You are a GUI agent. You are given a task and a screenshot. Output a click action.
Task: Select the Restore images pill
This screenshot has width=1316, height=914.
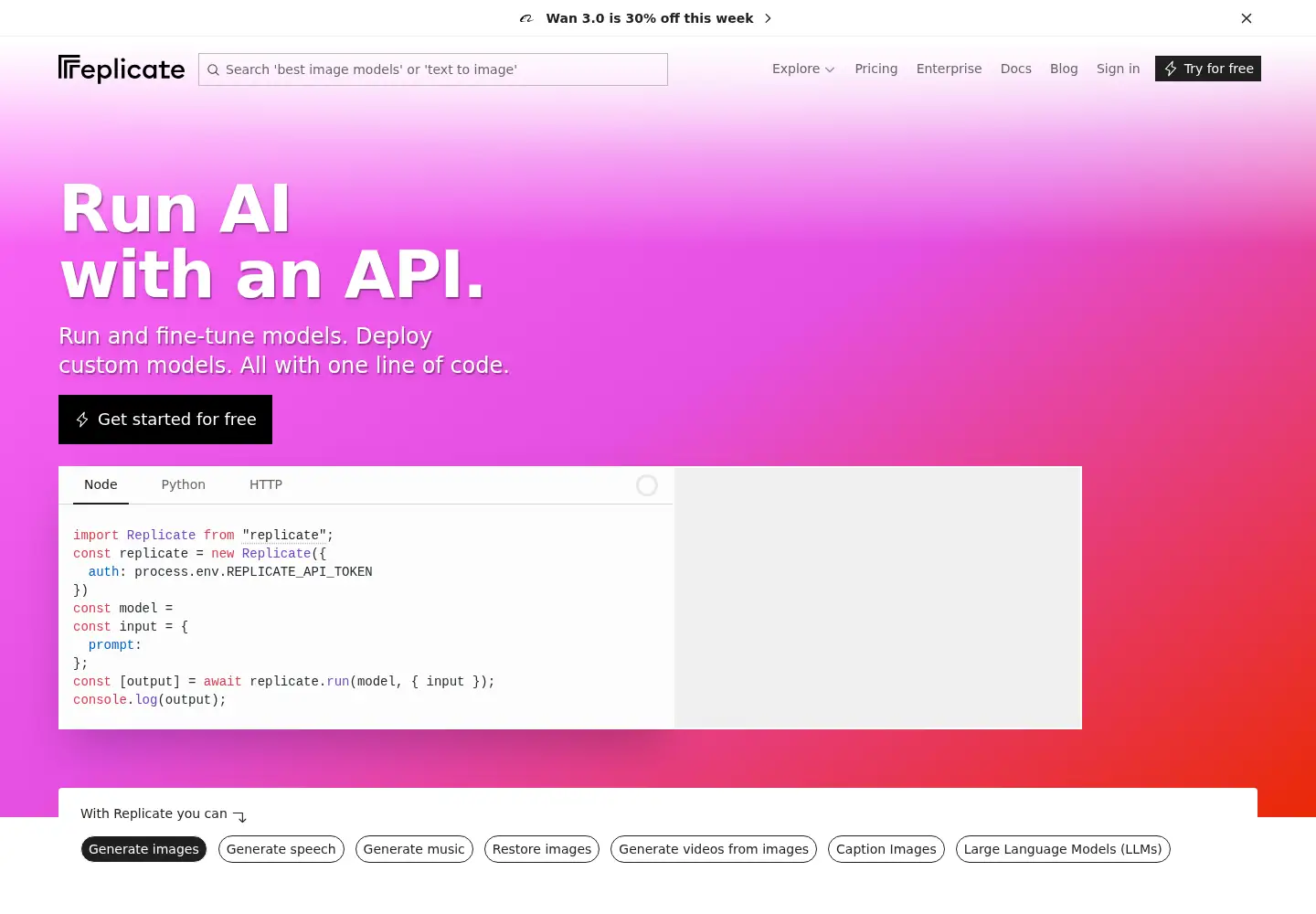coord(542,849)
